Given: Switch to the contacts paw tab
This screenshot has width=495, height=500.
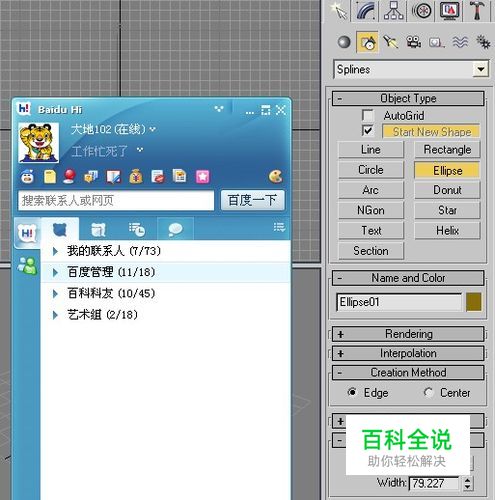Looking at the screenshot, I should pyautogui.click(x=60, y=229).
